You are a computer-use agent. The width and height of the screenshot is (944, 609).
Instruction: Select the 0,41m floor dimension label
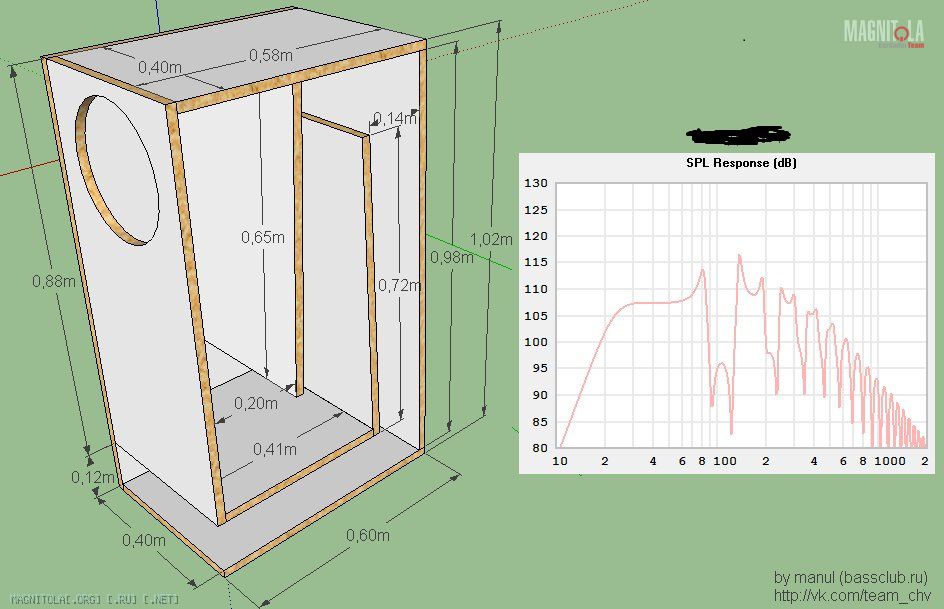click(275, 448)
